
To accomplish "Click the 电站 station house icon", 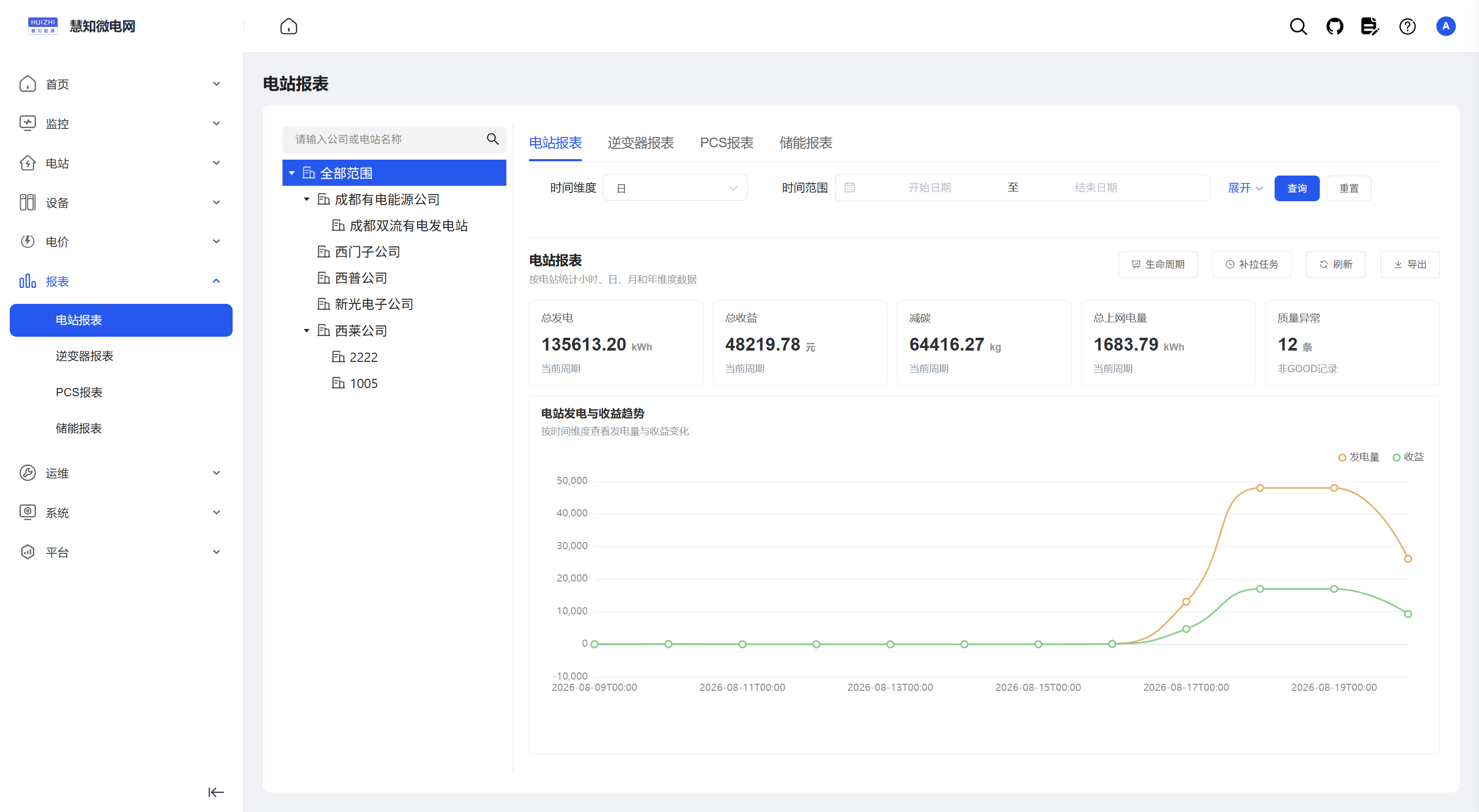I will (x=28, y=163).
